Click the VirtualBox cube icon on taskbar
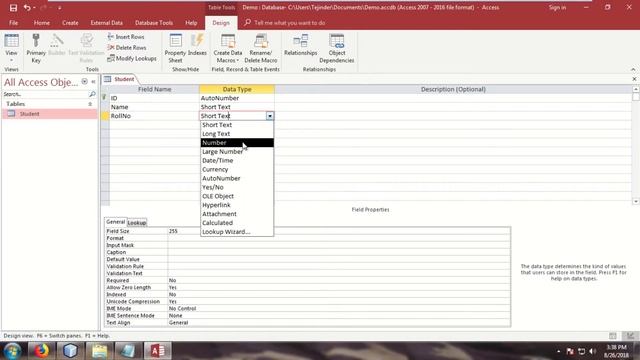 pos(70,351)
